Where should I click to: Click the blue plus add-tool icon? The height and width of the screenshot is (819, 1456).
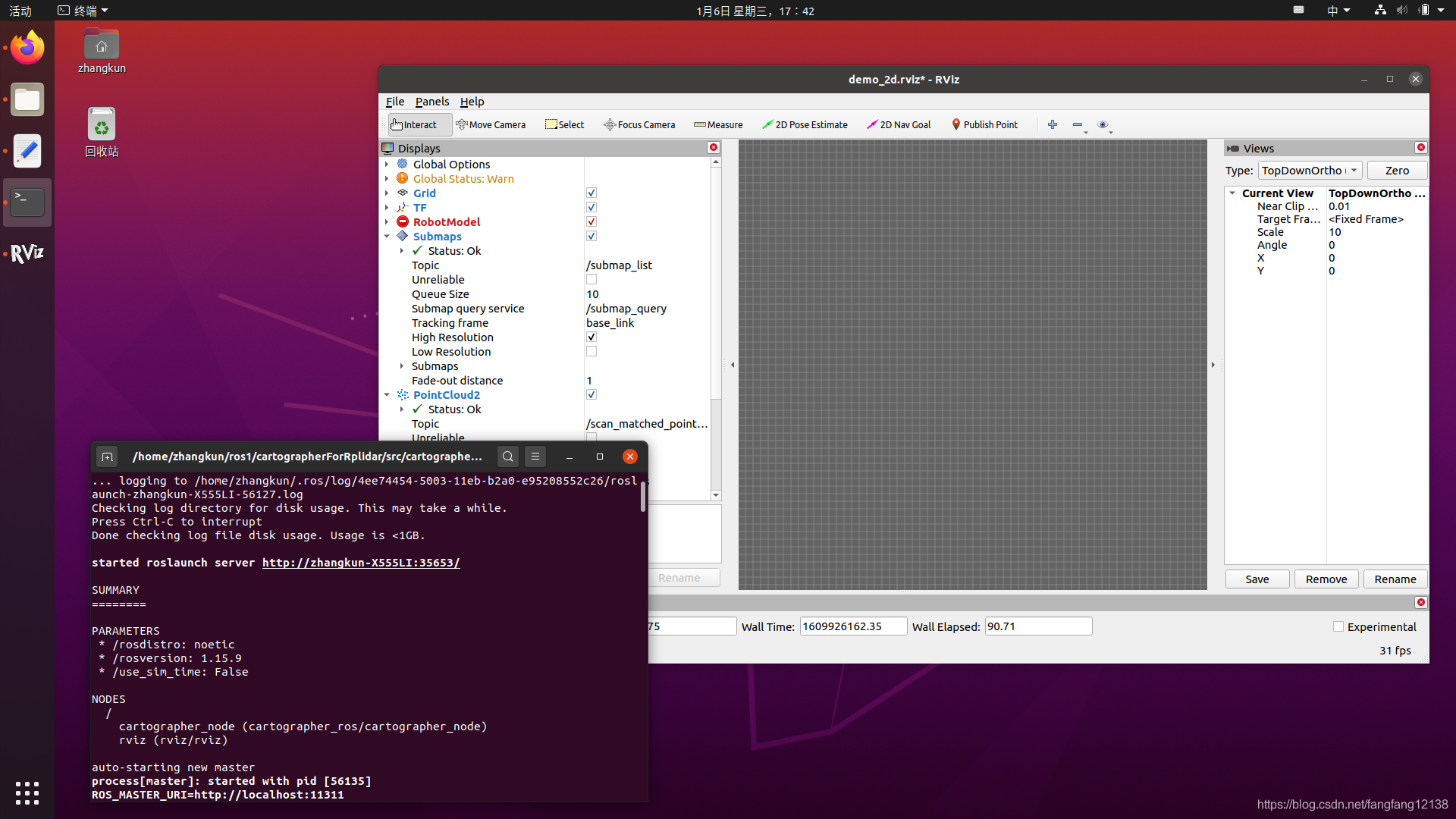(x=1053, y=124)
